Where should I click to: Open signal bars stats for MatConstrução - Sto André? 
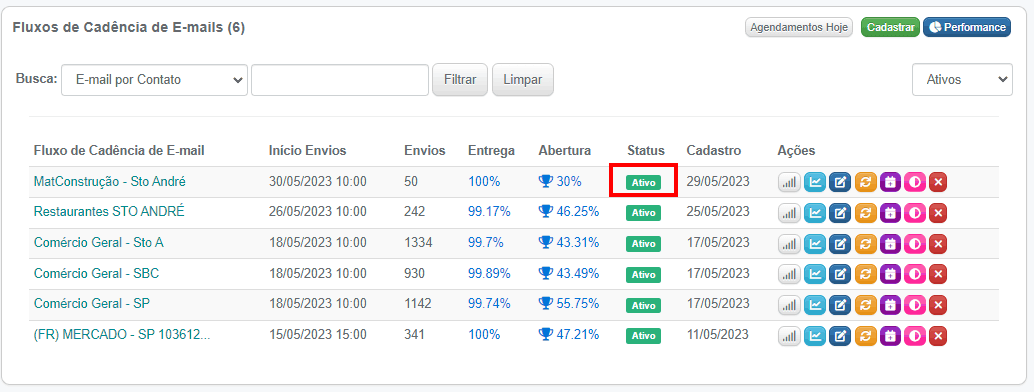tap(789, 182)
